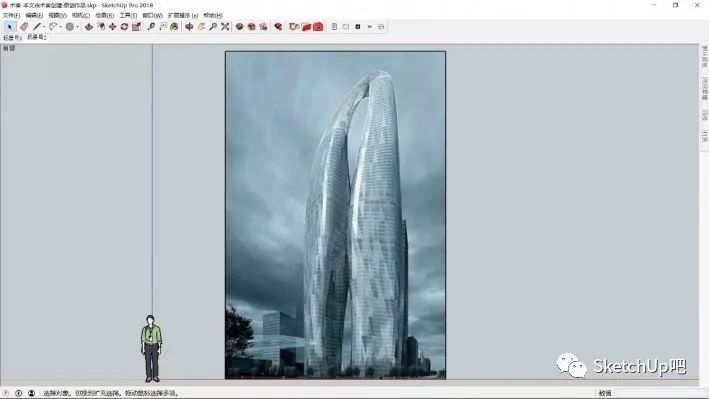The width and height of the screenshot is (709, 399).
Task: Choose the Push/Pull tool icon
Action: click(x=89, y=27)
